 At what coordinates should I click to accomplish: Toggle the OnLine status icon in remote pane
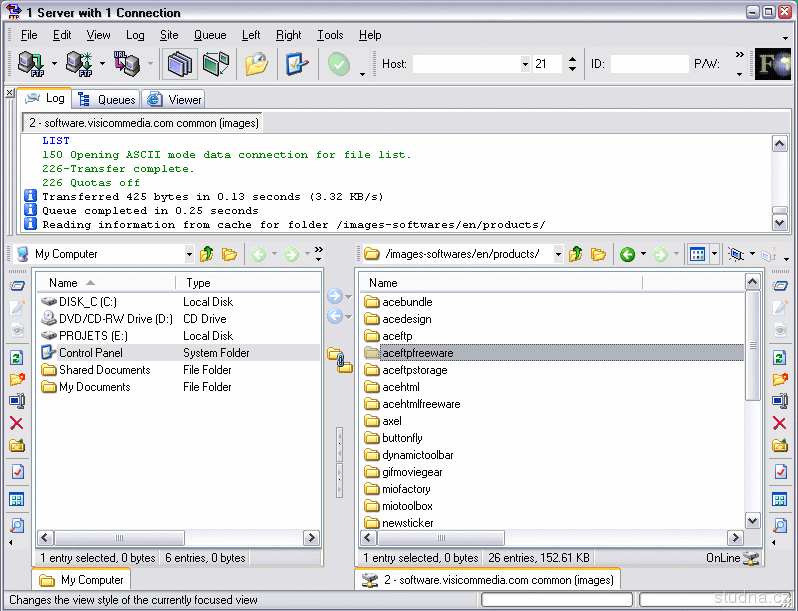point(751,558)
